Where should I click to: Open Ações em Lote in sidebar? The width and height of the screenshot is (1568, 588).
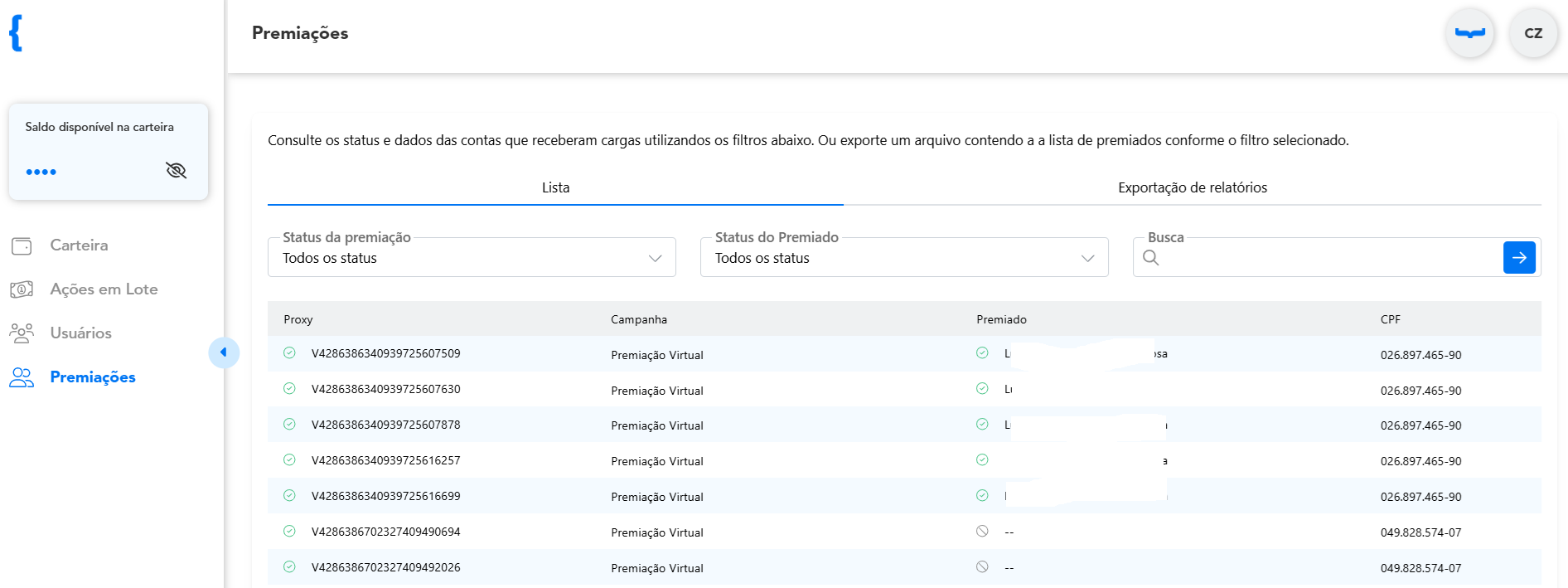104,289
